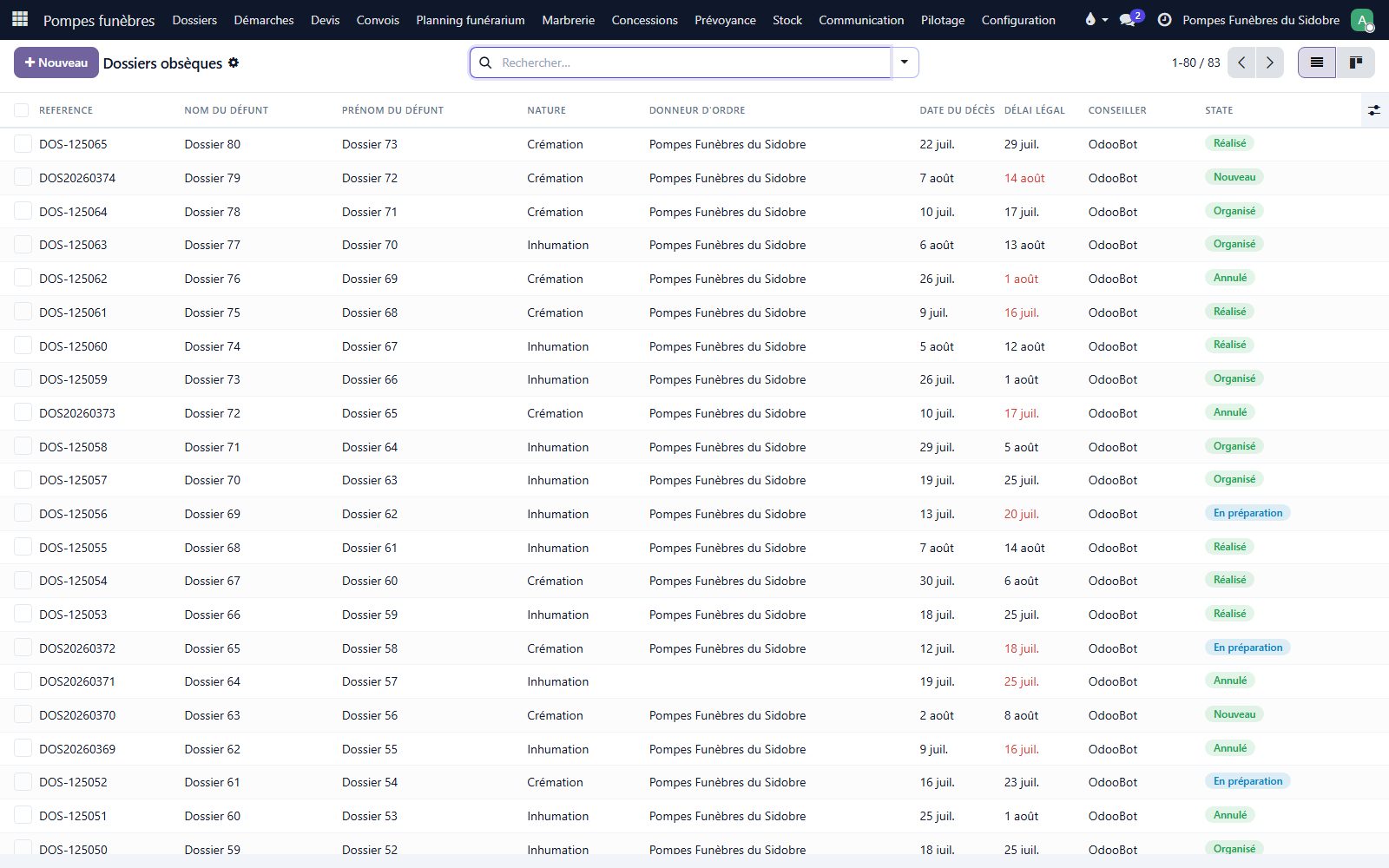This screenshot has width=1389, height=868.
Task: Open the user avatar menu
Action: coord(1362,19)
